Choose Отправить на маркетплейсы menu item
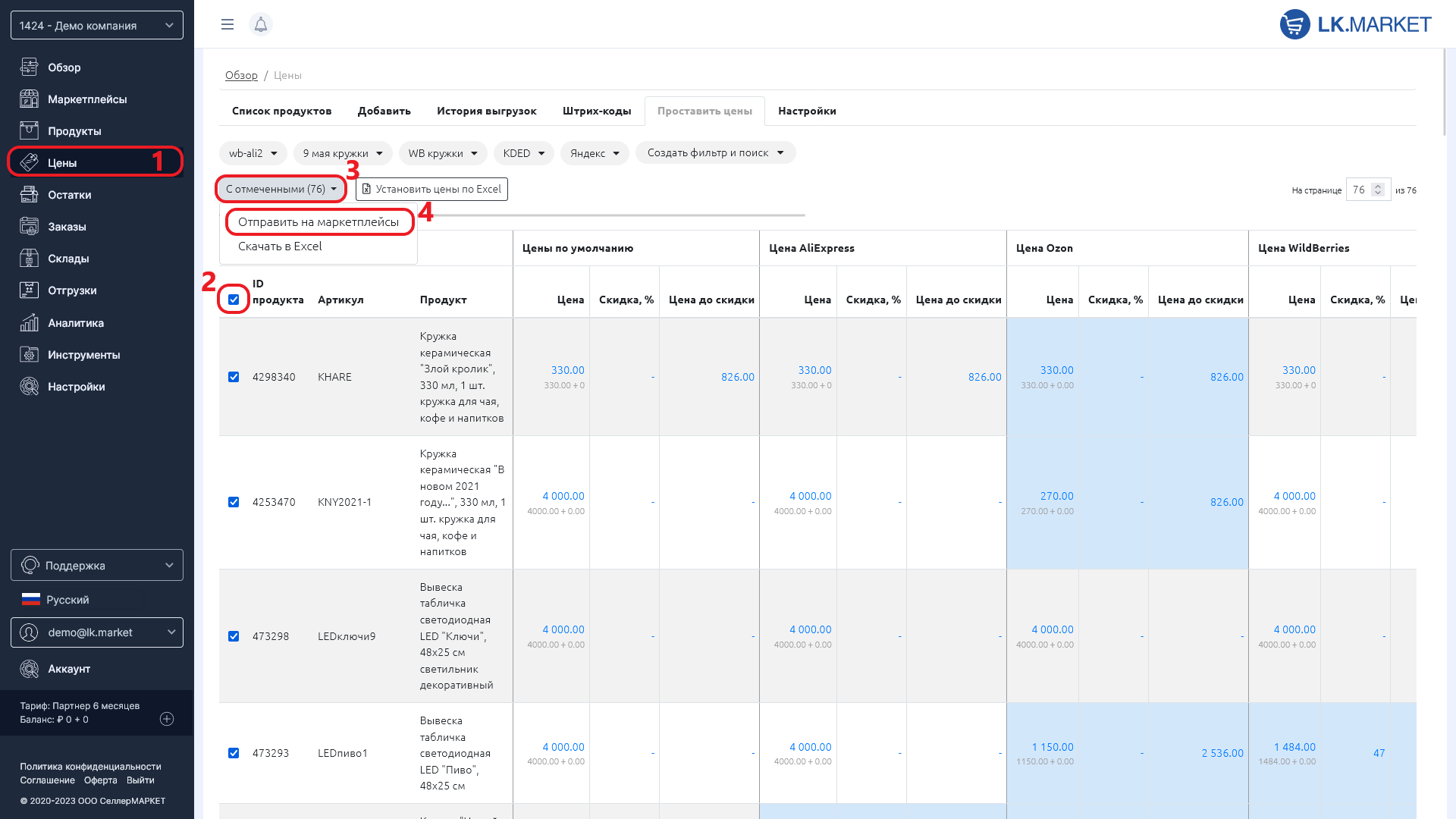 (x=318, y=222)
